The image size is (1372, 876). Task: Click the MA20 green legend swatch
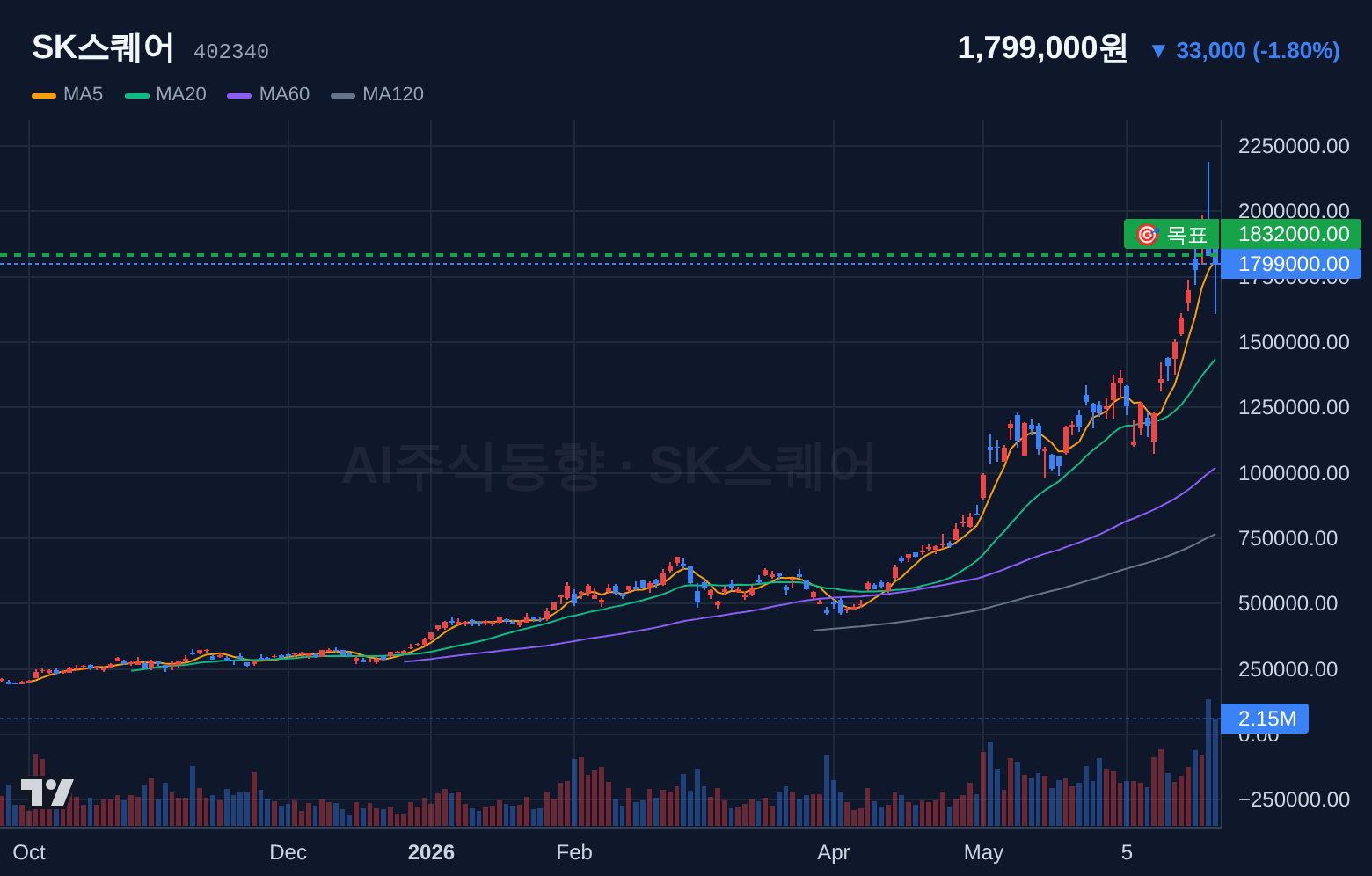click(137, 95)
